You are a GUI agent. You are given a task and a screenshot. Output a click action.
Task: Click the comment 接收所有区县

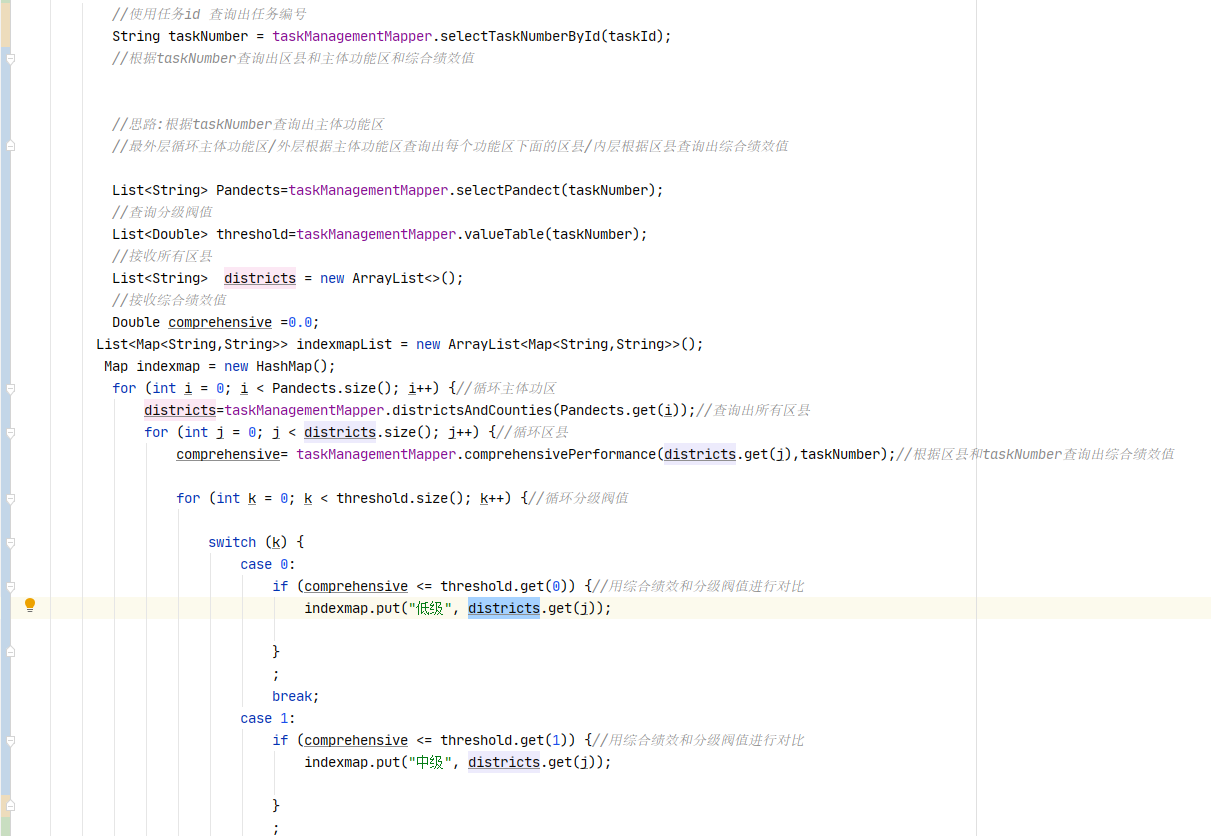click(x=162, y=256)
